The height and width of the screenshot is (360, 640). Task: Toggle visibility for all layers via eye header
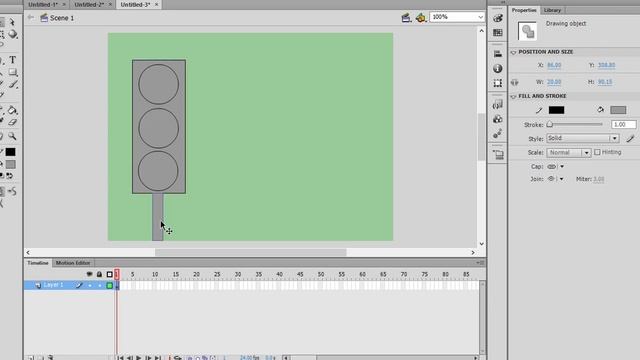(x=89, y=274)
